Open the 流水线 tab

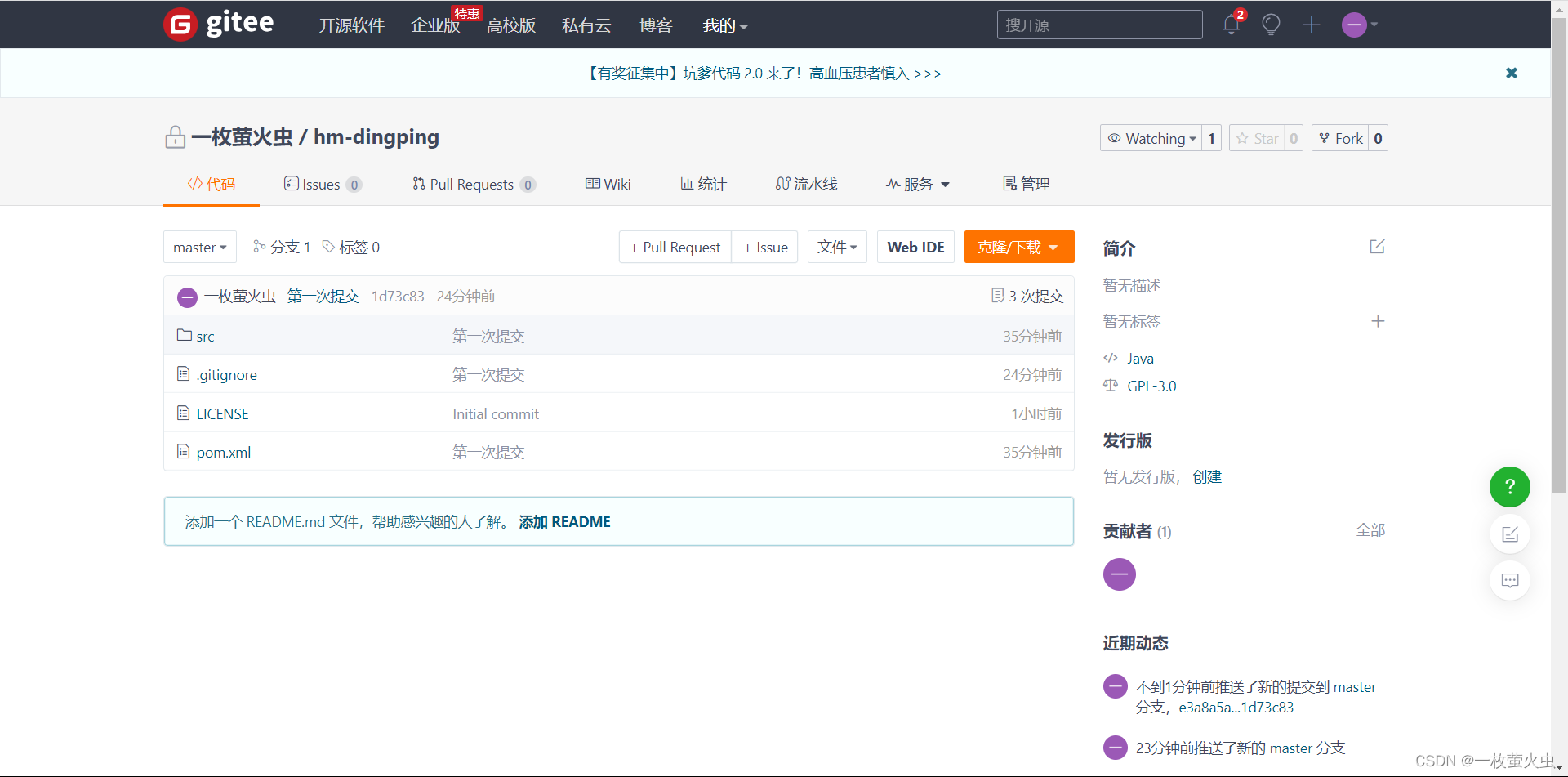pos(807,184)
